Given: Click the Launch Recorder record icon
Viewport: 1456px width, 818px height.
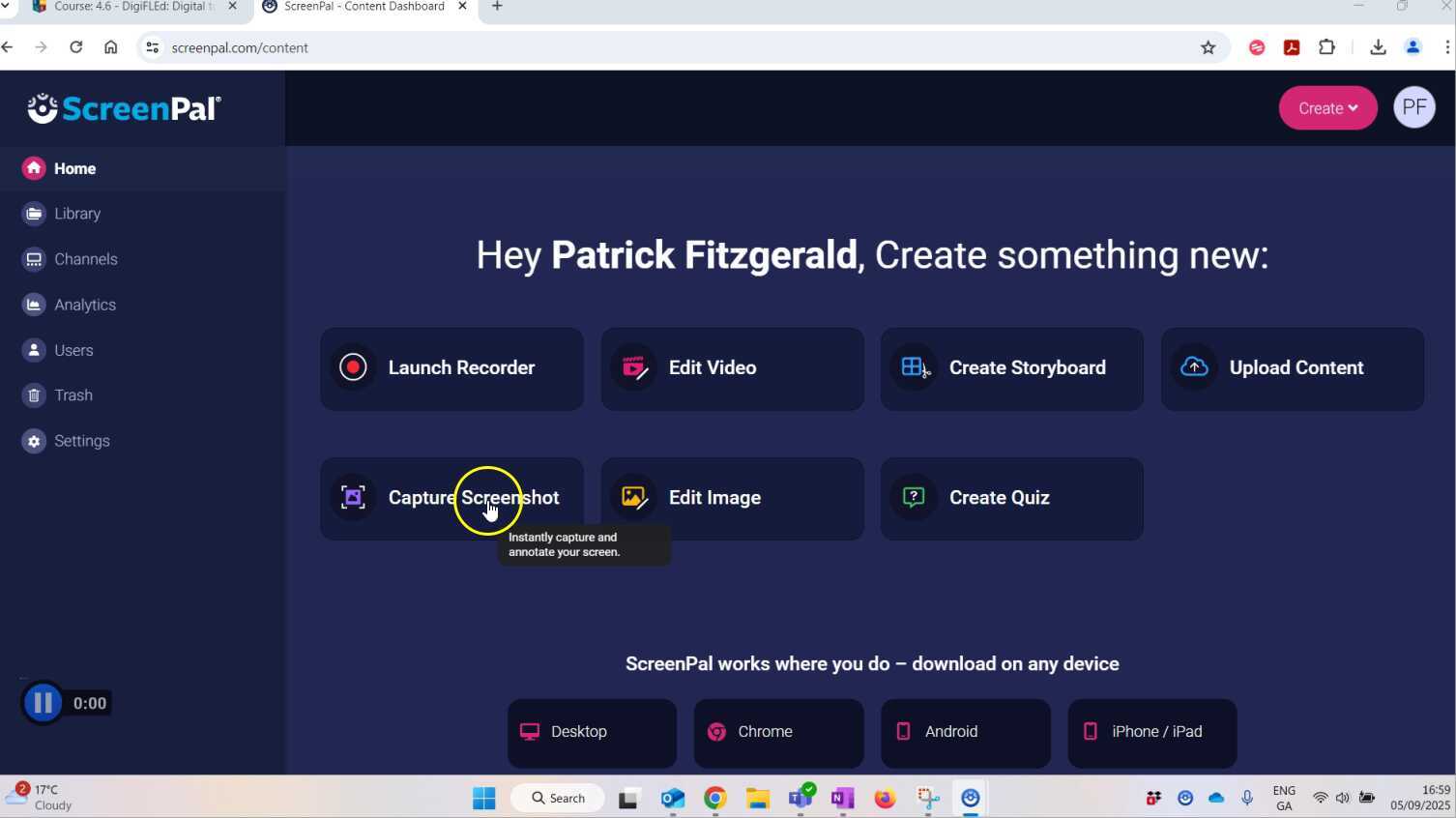Looking at the screenshot, I should [353, 367].
